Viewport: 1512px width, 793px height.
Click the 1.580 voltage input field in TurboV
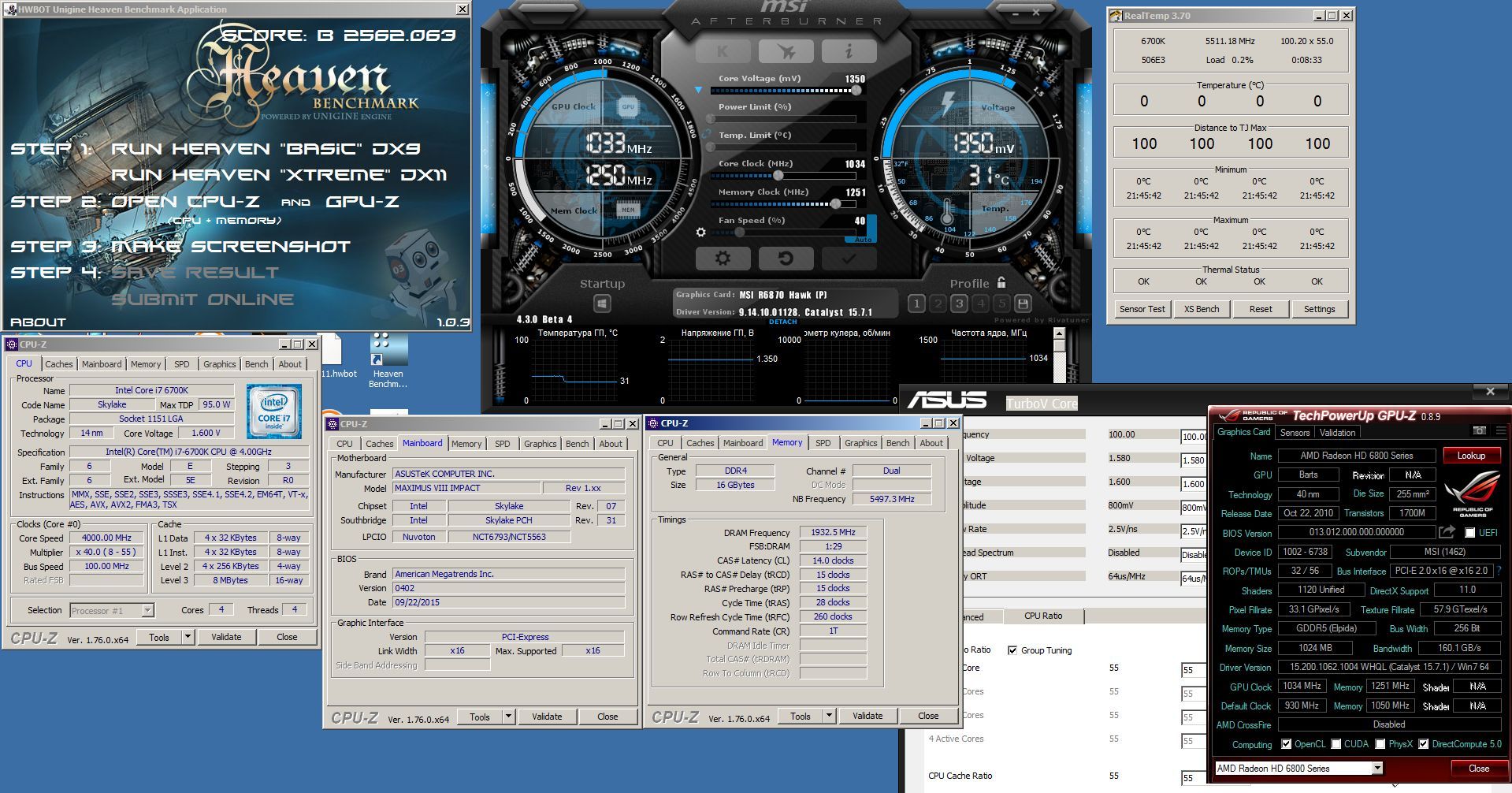[1193, 460]
